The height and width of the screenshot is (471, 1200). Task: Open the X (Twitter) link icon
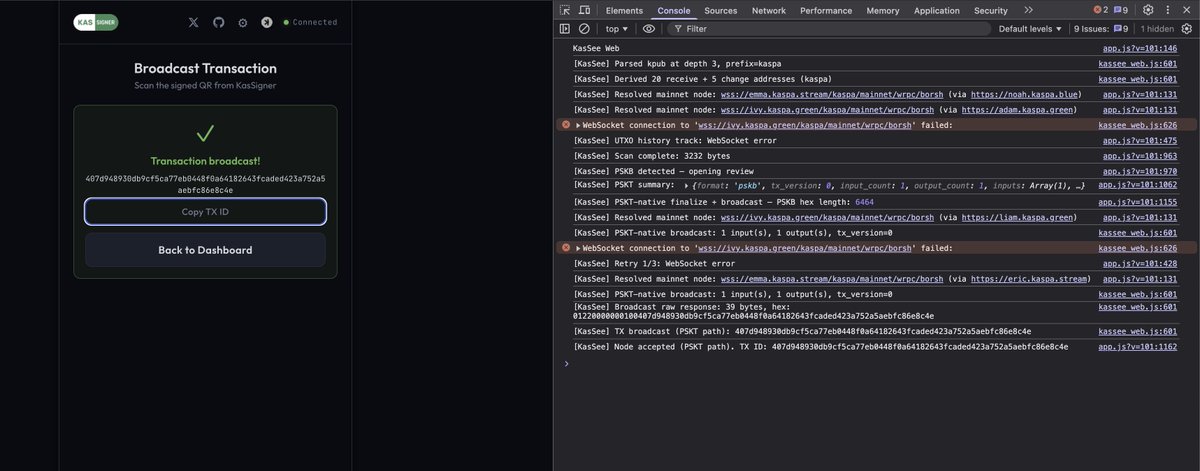pyautogui.click(x=194, y=22)
